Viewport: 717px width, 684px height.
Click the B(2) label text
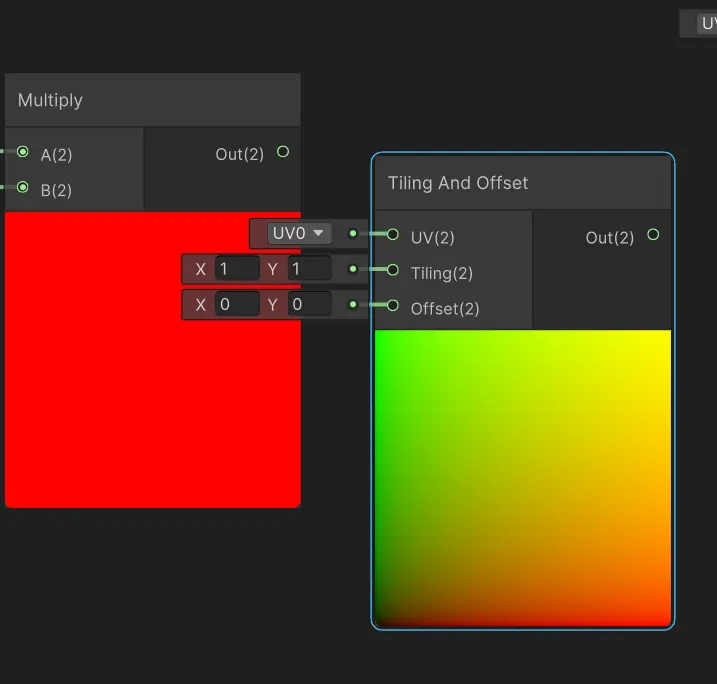[x=56, y=190]
